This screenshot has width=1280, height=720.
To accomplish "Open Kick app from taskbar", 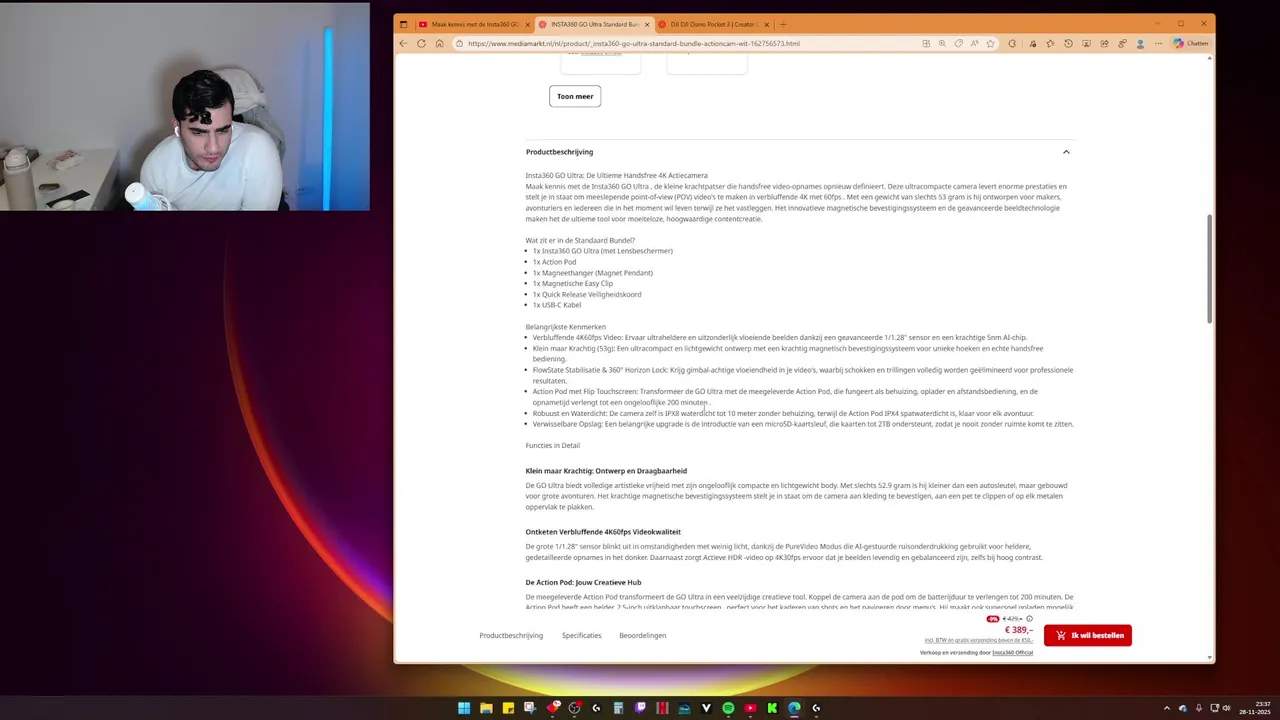I will click(772, 708).
